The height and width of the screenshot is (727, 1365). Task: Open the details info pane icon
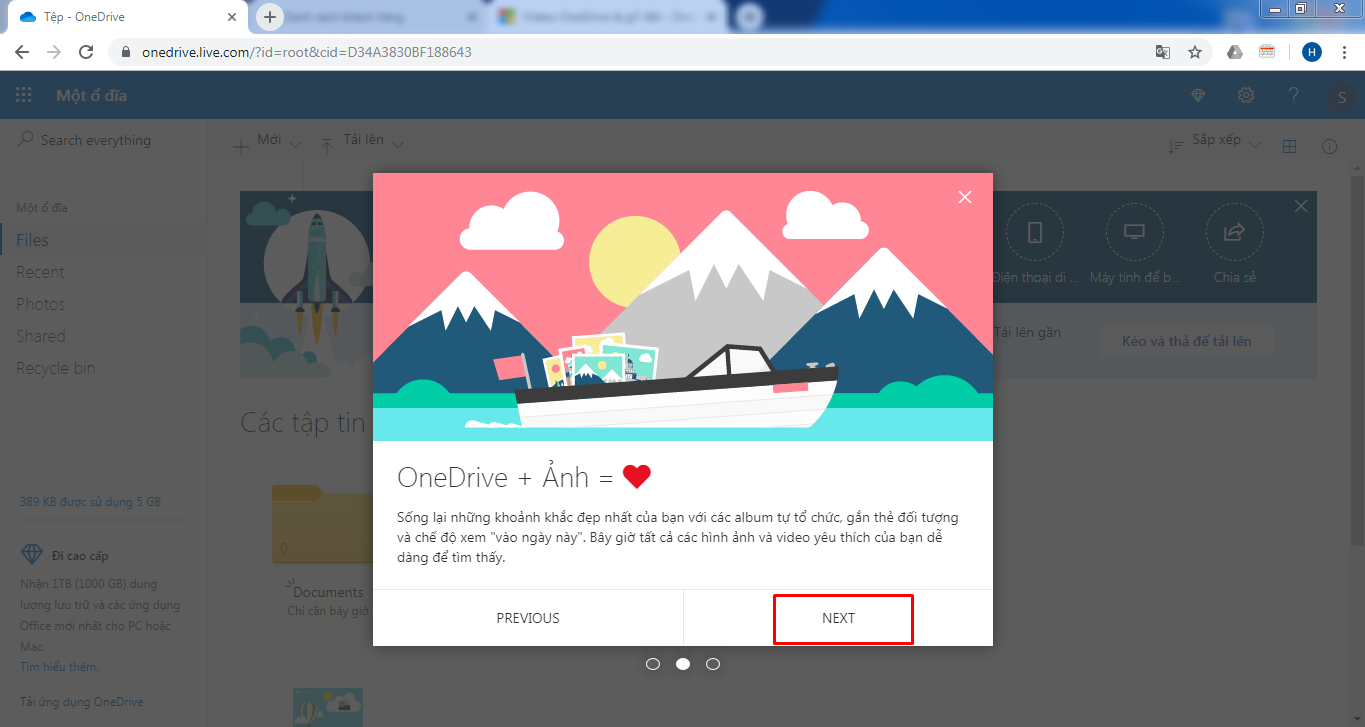[1330, 146]
